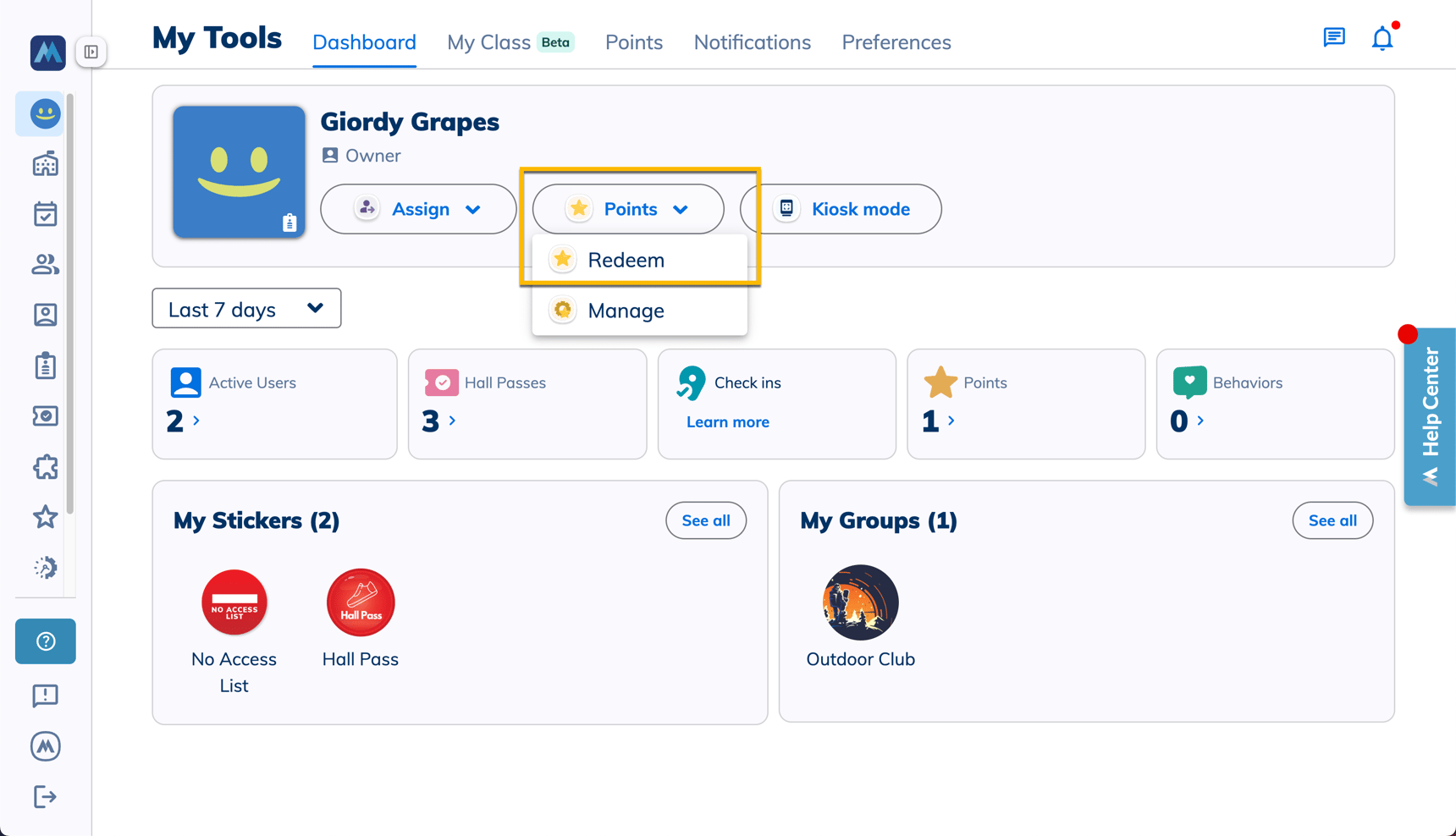Open the messages chat icon in top bar

click(x=1333, y=37)
